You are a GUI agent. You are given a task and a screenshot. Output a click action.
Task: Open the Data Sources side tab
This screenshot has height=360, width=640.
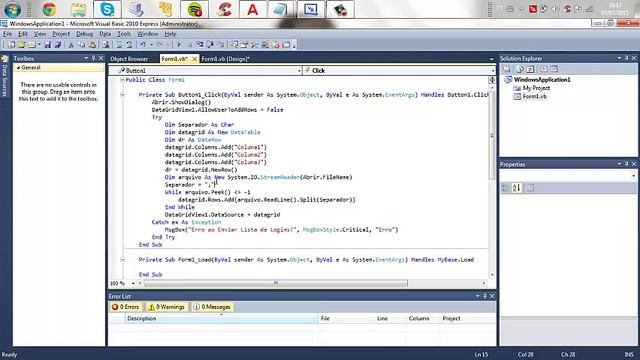(4, 77)
